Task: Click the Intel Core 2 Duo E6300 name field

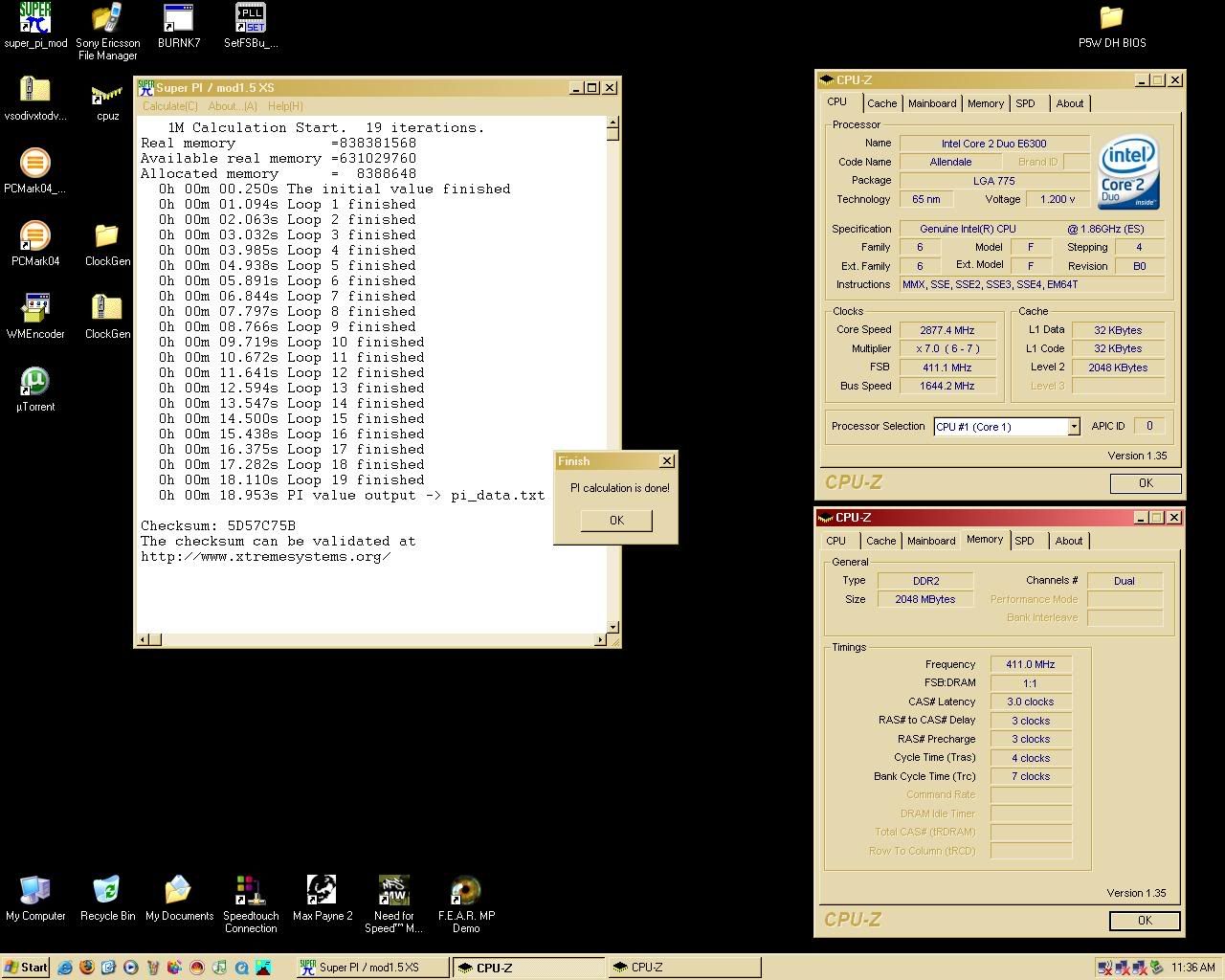Action: click(x=994, y=144)
